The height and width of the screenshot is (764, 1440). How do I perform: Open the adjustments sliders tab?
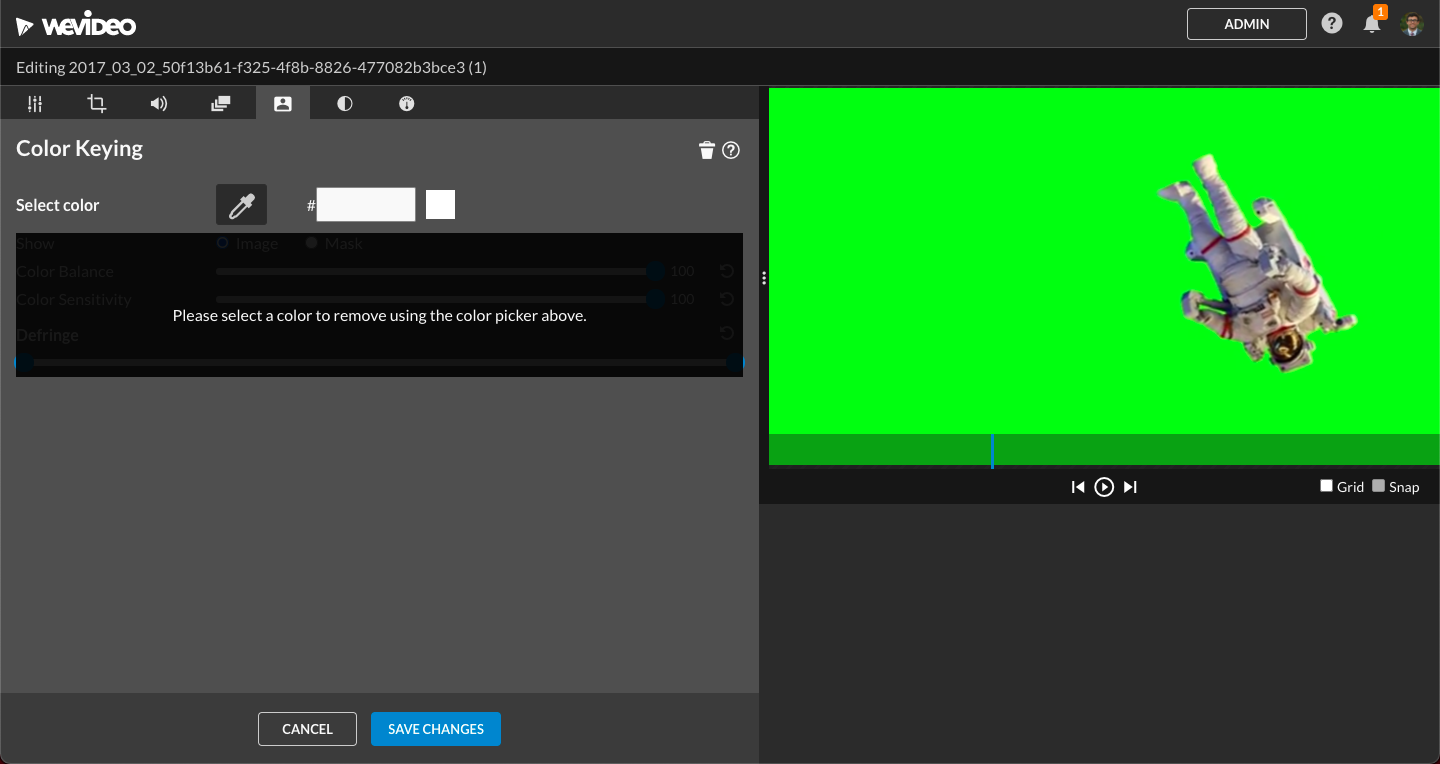click(35, 103)
